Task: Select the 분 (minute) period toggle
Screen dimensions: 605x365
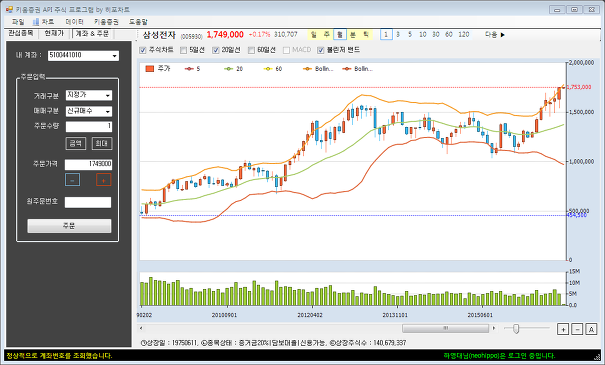Action: pos(353,35)
